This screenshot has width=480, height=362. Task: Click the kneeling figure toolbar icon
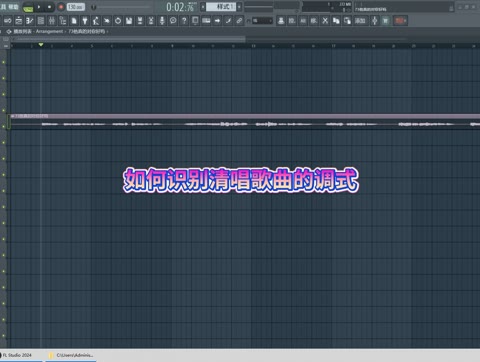[96, 21]
